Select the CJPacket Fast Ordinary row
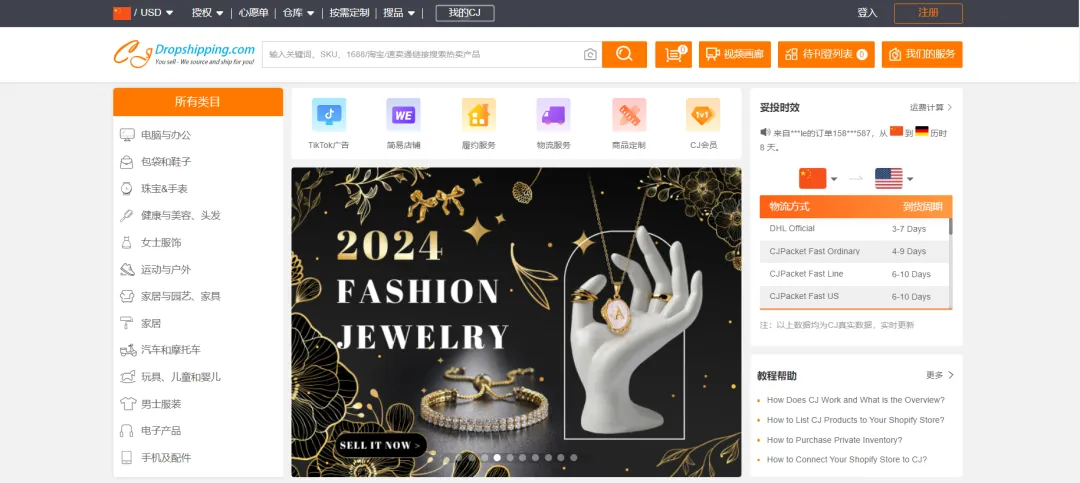Viewport: 1080px width, 483px height. tap(854, 251)
